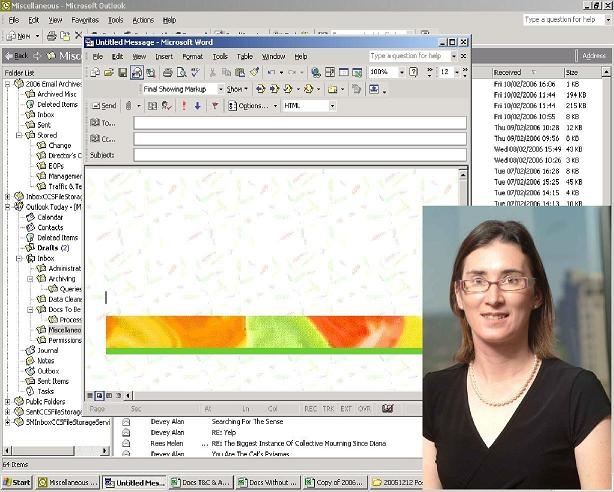The image size is (614, 492).
Task: Click the To... recipients button
Action: point(103,123)
